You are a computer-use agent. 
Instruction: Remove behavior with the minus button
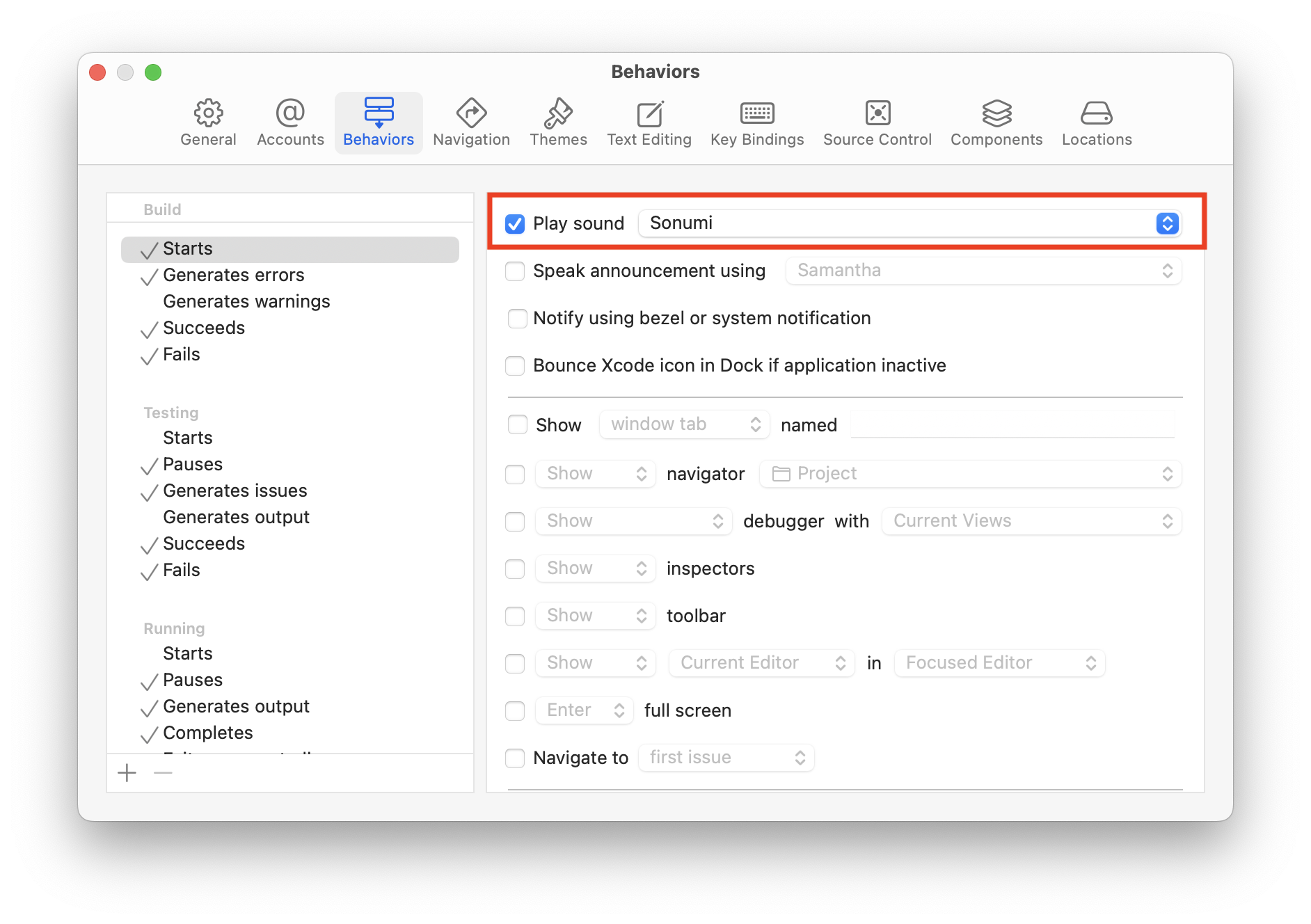coord(163,773)
